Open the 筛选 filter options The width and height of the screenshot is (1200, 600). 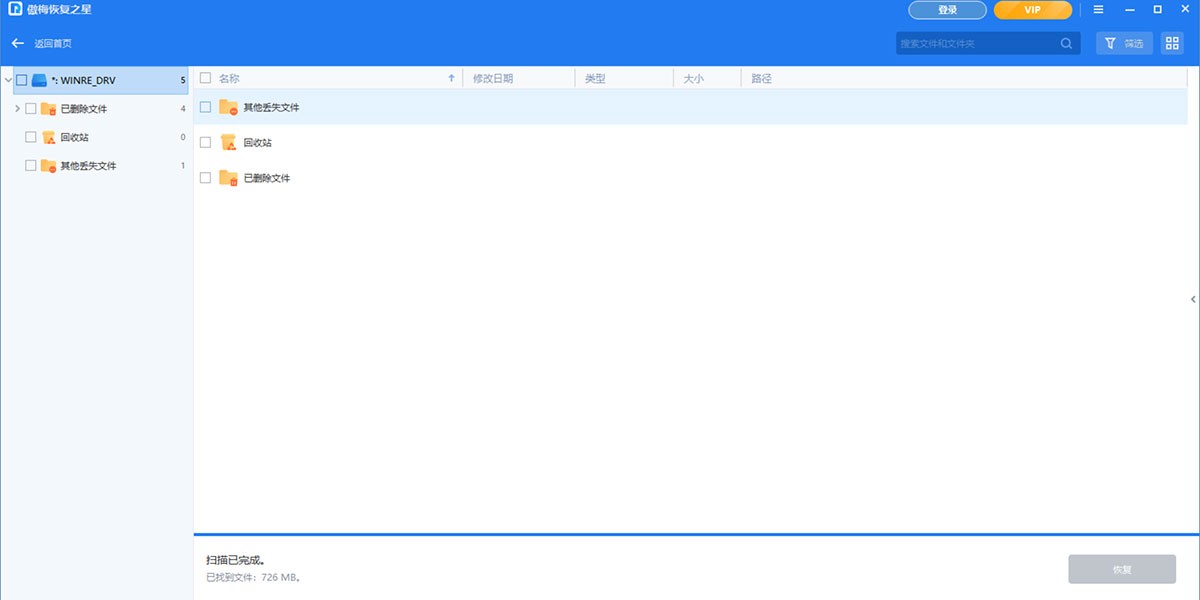(1124, 44)
